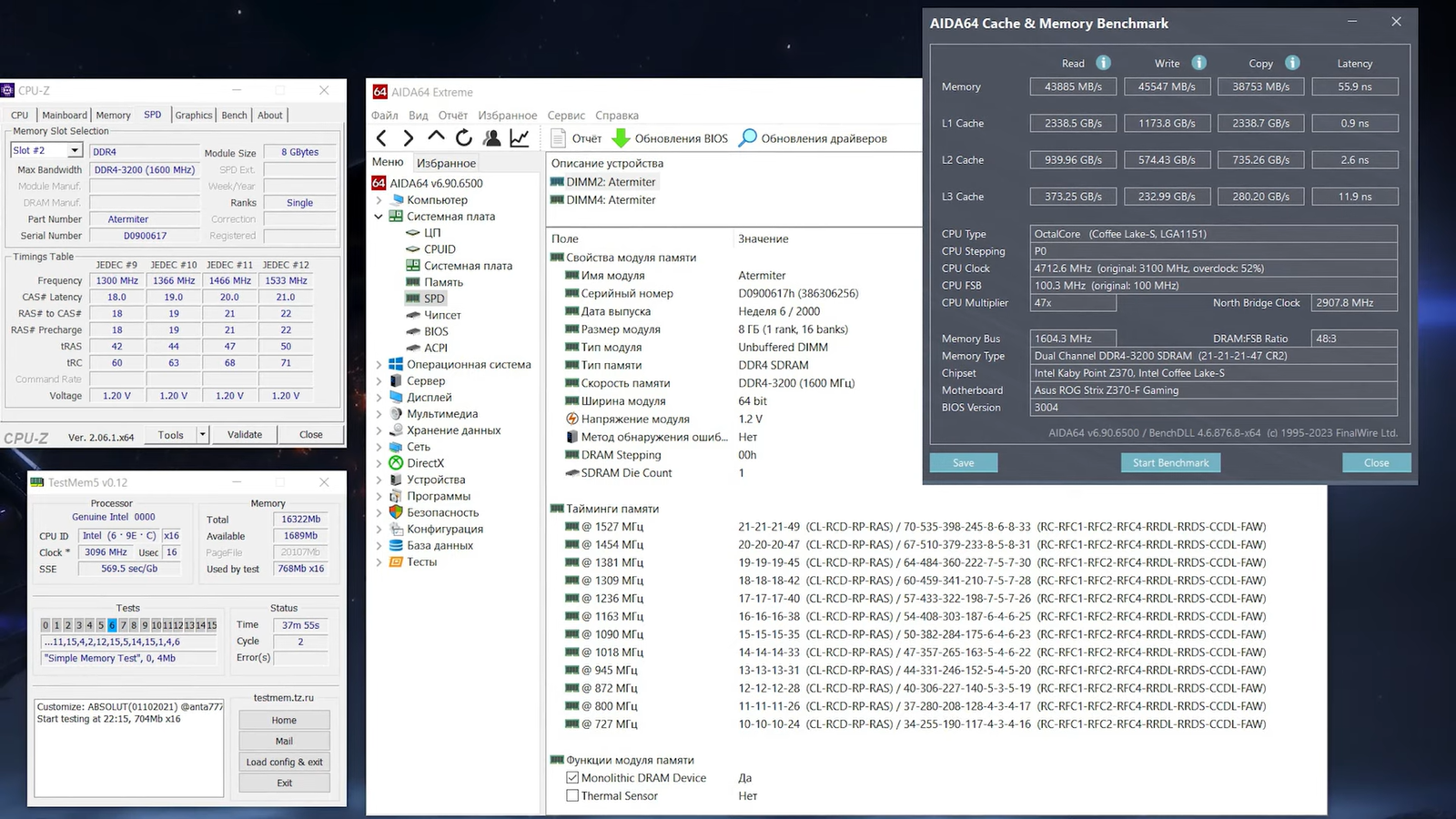
Task: Click the up-level arrow icon in AIDA64
Action: (436, 137)
